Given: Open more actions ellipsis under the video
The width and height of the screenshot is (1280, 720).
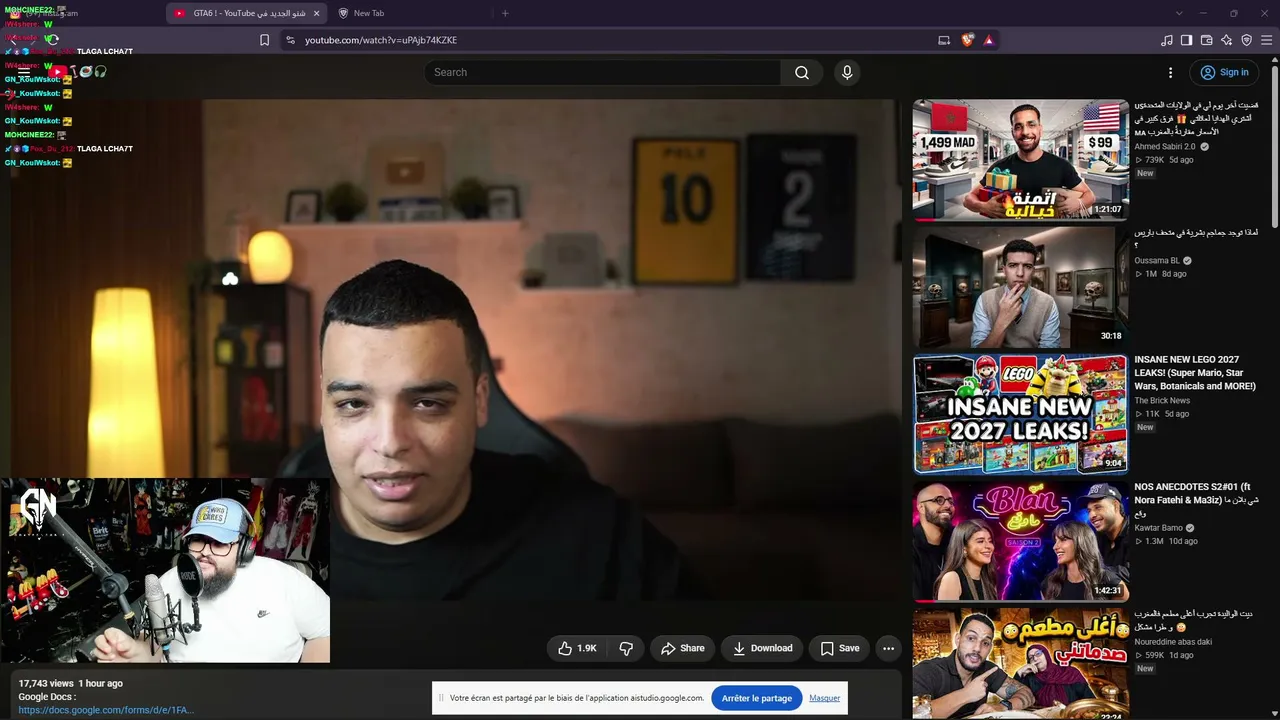Looking at the screenshot, I should [888, 648].
